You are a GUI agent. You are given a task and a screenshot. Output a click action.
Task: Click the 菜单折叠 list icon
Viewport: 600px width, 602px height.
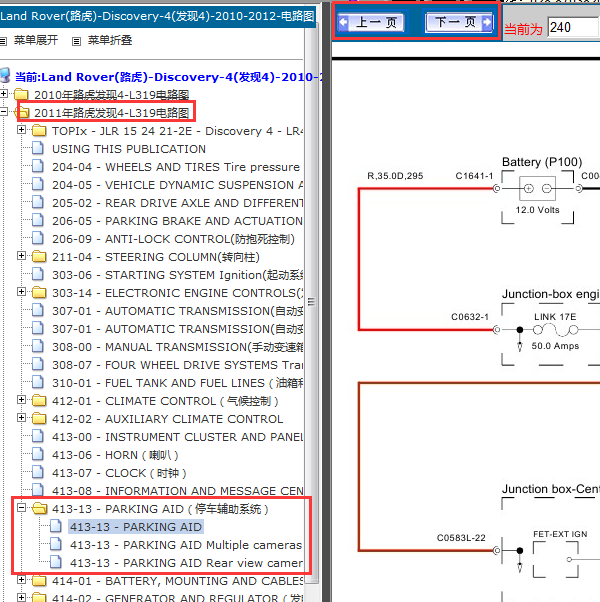click(76, 41)
